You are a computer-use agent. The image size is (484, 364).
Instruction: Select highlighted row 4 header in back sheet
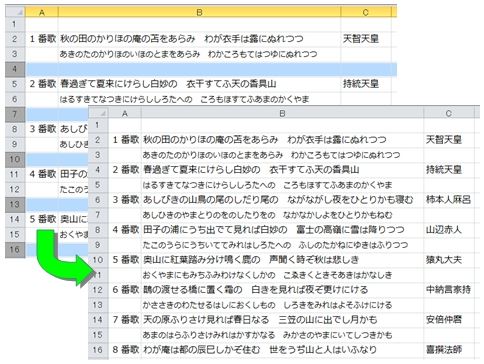pyautogui.click(x=15, y=69)
